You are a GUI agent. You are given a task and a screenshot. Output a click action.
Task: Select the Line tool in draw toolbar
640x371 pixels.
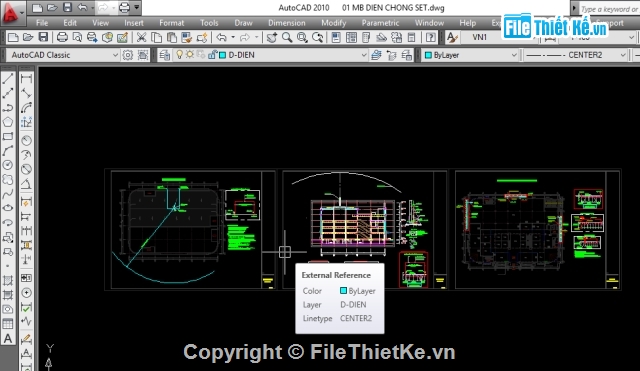(8, 79)
